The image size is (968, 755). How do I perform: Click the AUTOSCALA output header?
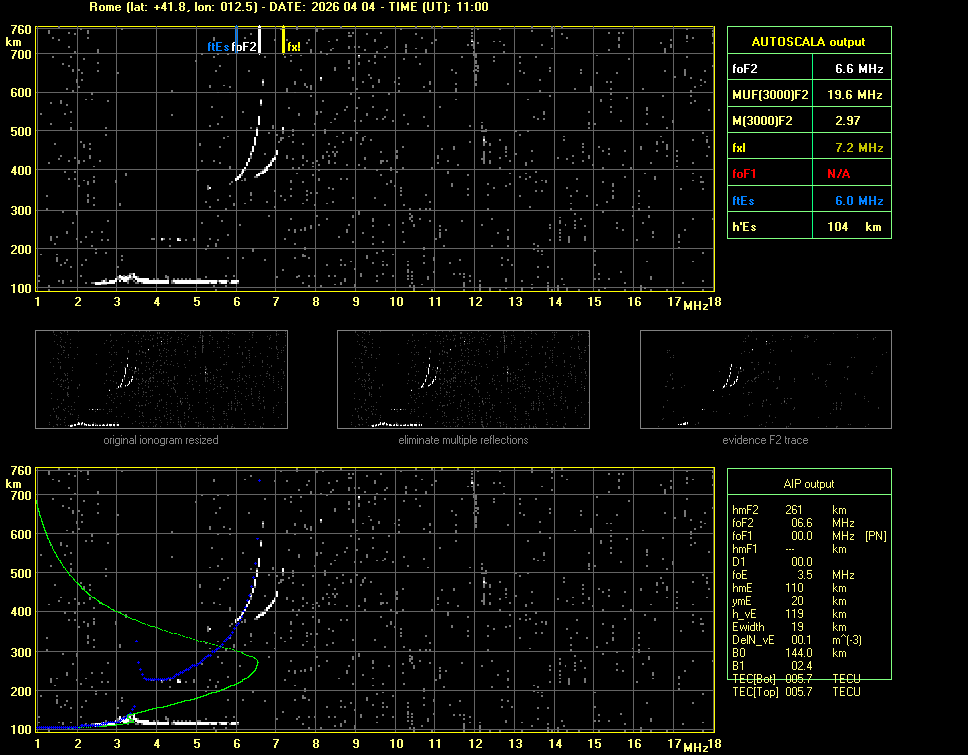point(808,42)
